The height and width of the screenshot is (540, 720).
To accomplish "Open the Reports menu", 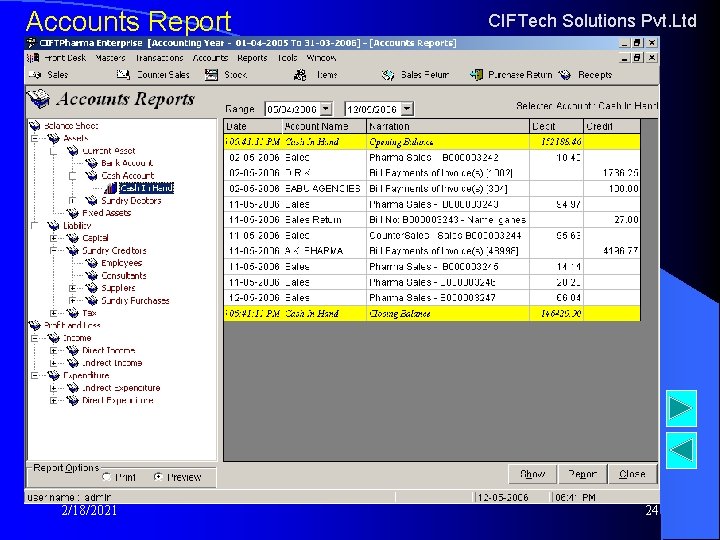I will pos(252,58).
